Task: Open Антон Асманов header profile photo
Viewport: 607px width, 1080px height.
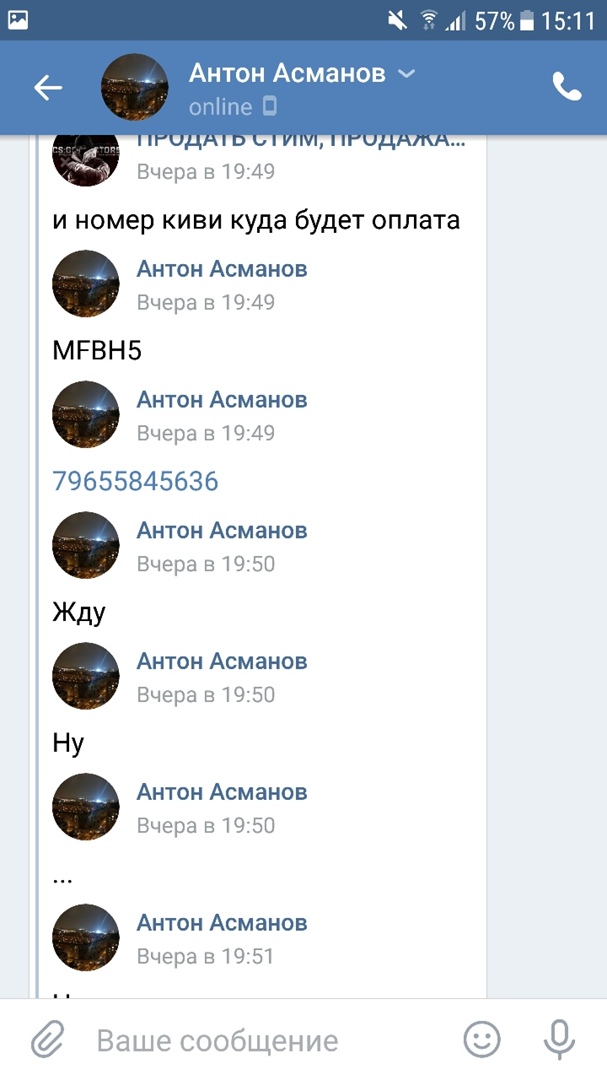Action: 134,87
